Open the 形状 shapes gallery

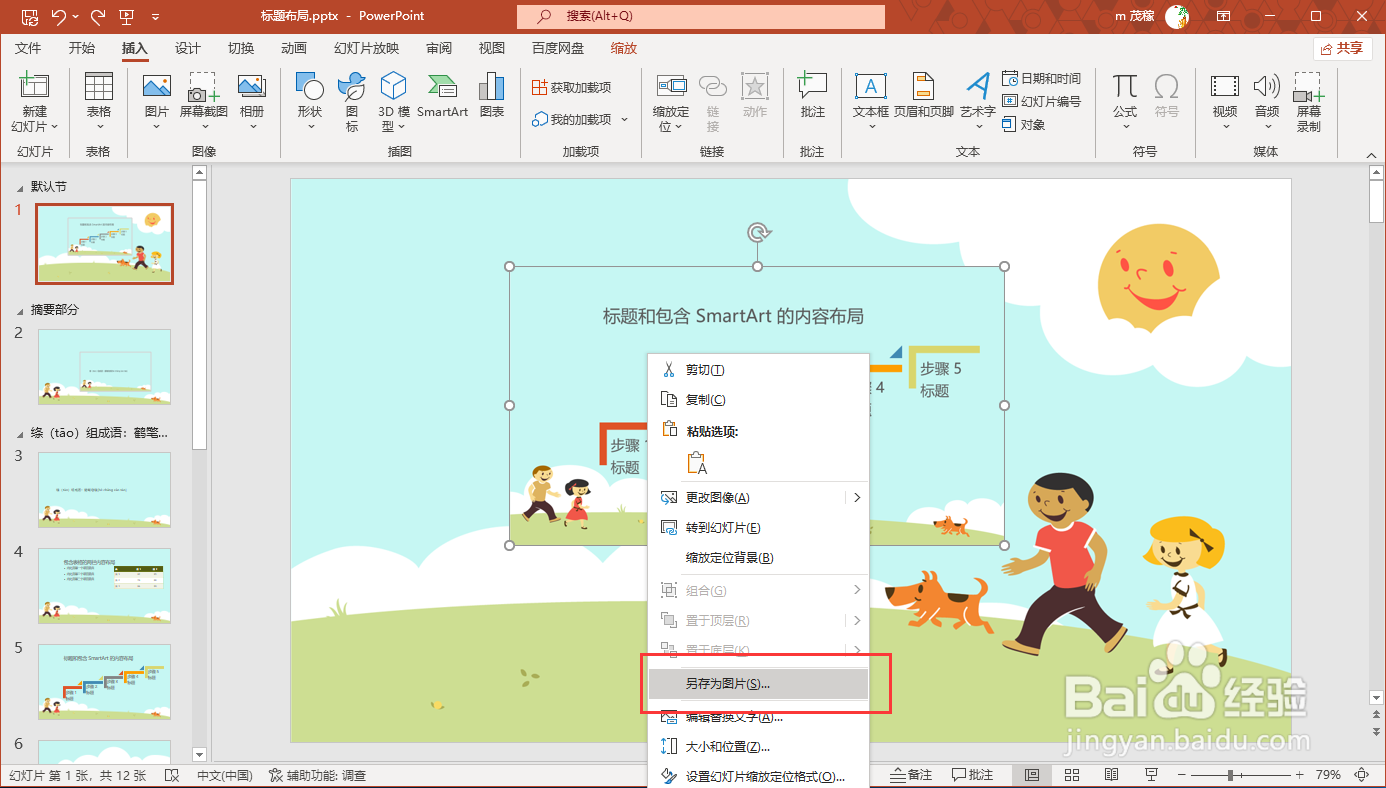(x=310, y=87)
